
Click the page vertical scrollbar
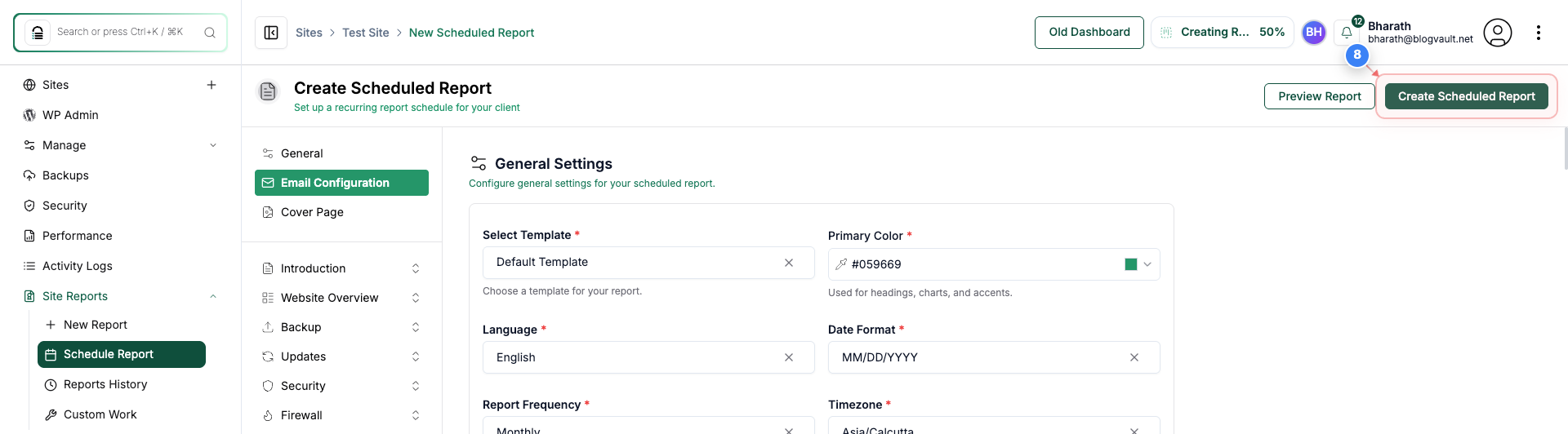1565,148
